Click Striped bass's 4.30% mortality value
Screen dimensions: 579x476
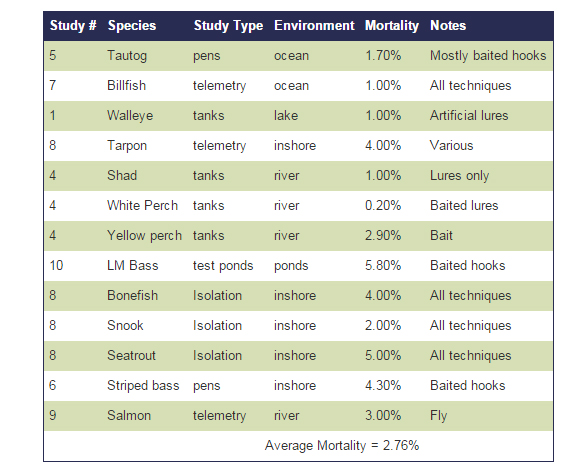click(383, 386)
